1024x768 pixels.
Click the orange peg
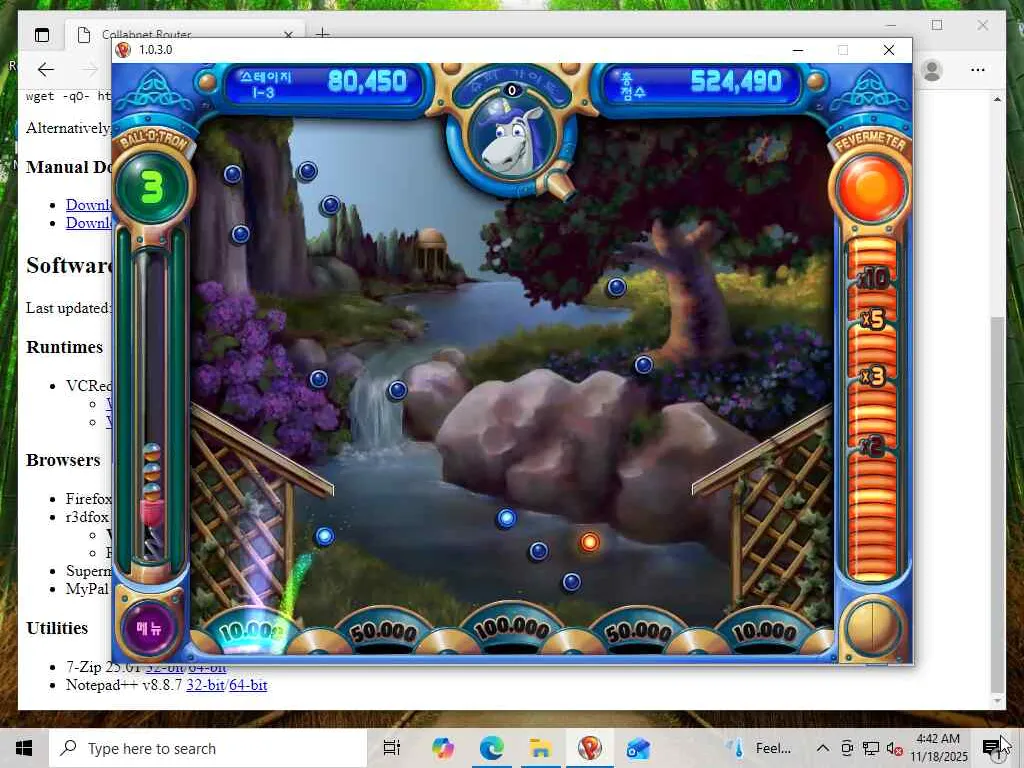click(x=589, y=542)
